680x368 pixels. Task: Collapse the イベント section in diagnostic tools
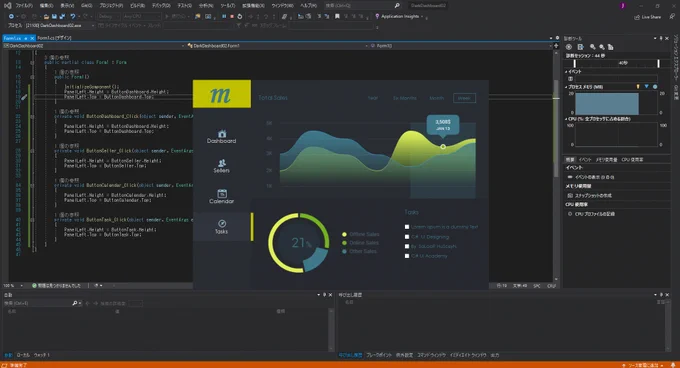(x=566, y=72)
